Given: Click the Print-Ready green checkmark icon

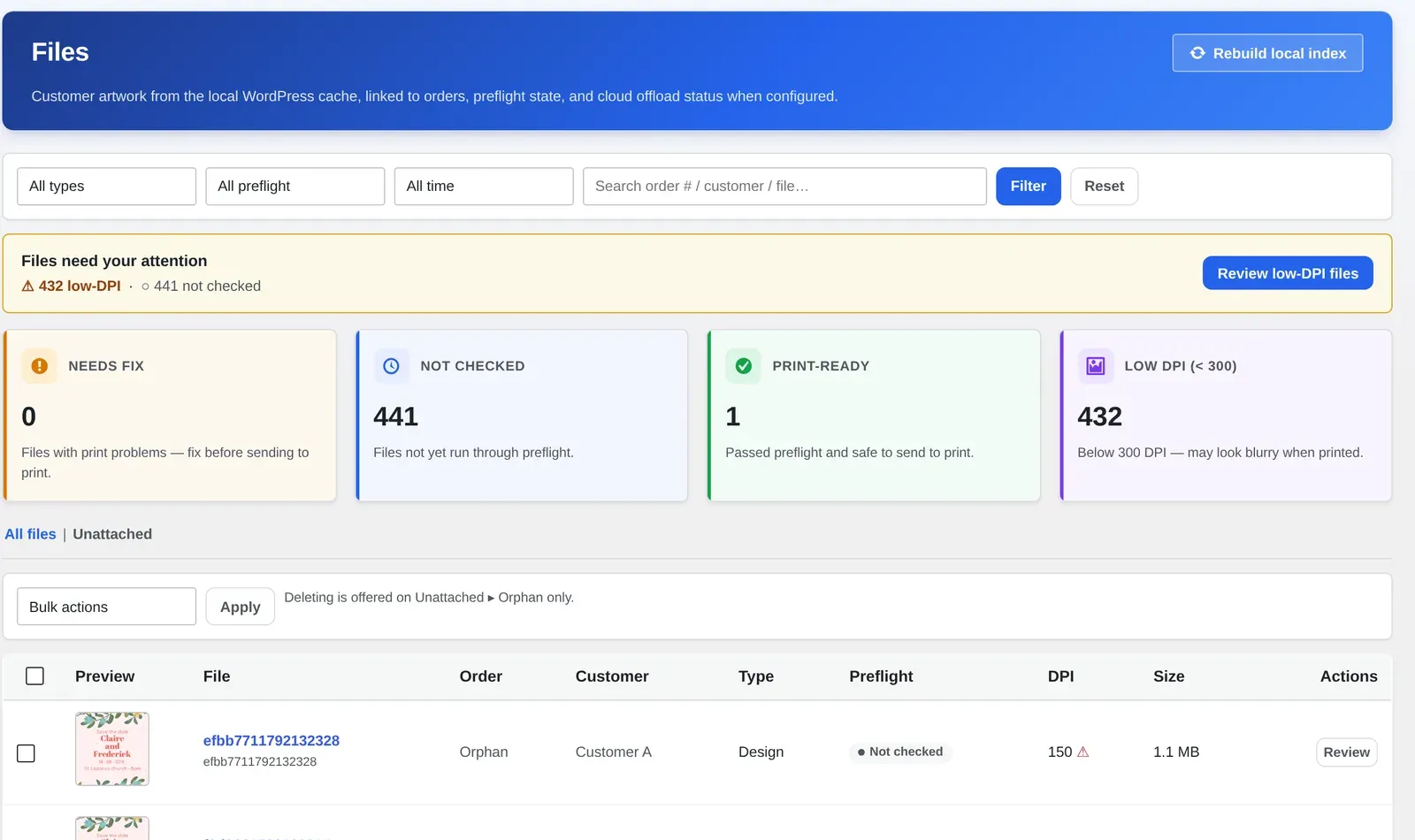Looking at the screenshot, I should coord(744,366).
